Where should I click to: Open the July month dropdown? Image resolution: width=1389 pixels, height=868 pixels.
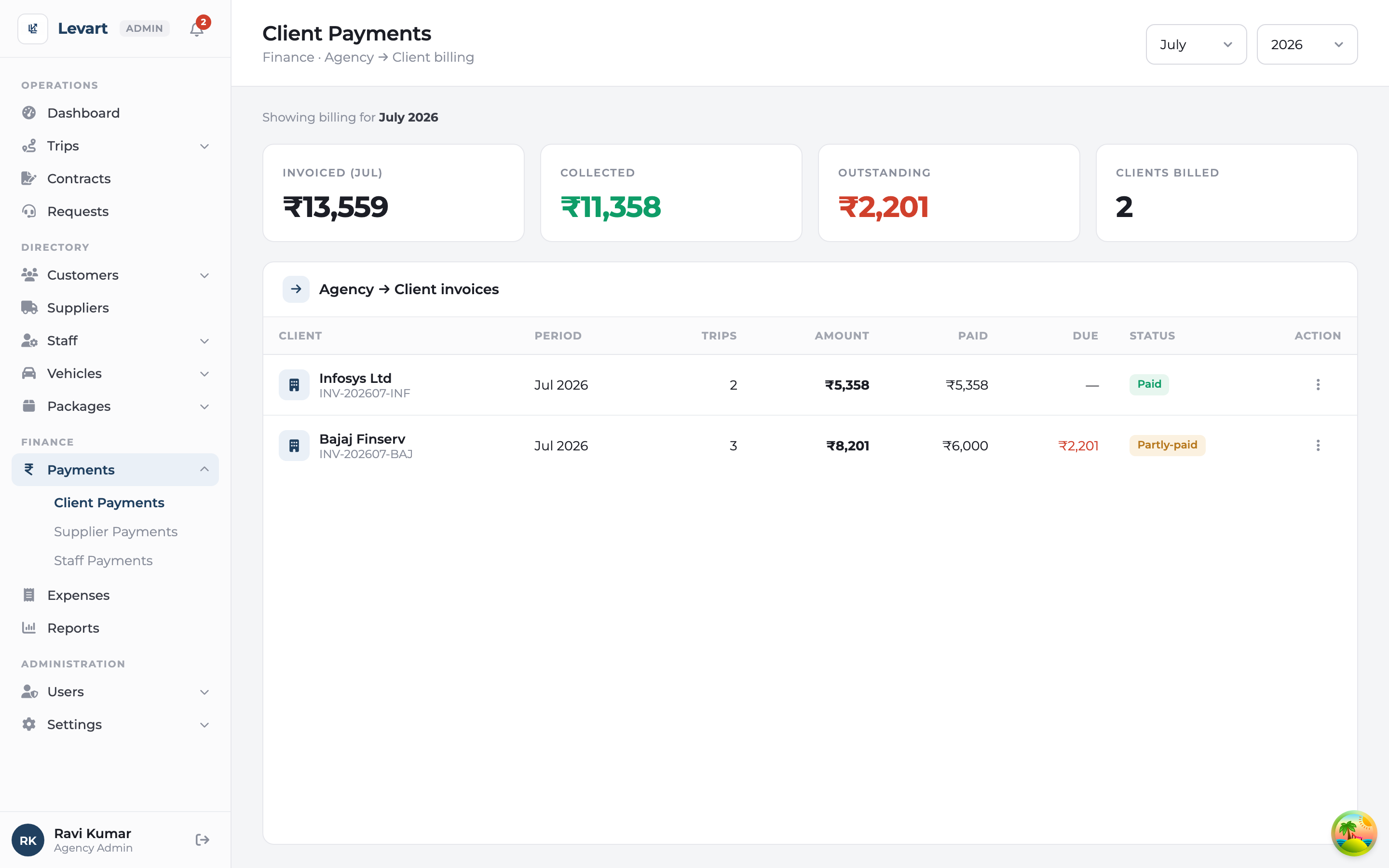tap(1196, 44)
